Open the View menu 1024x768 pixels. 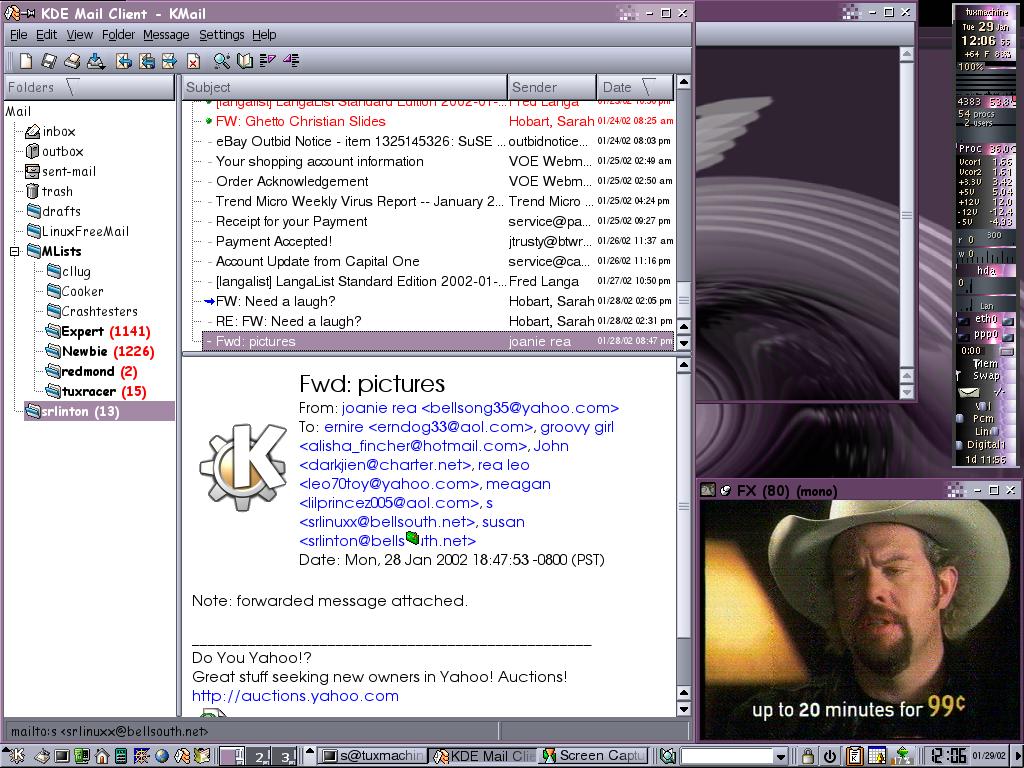pos(80,35)
